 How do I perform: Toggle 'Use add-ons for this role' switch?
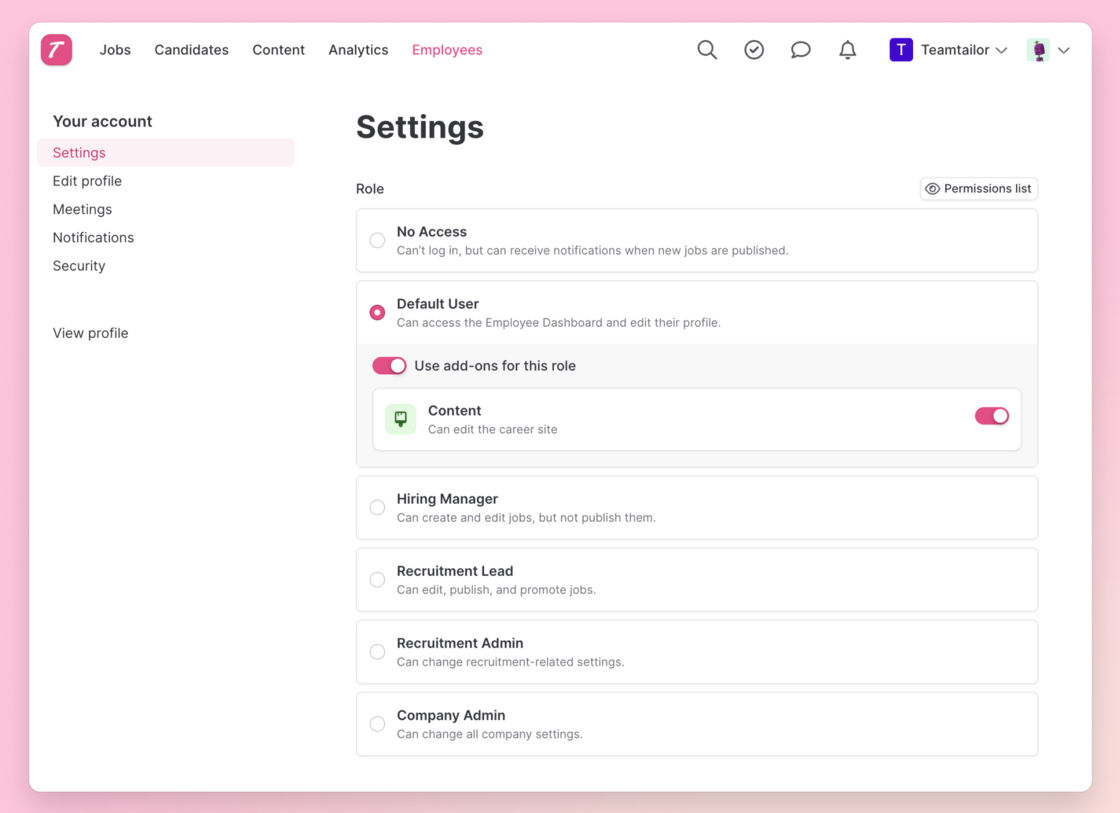point(390,366)
